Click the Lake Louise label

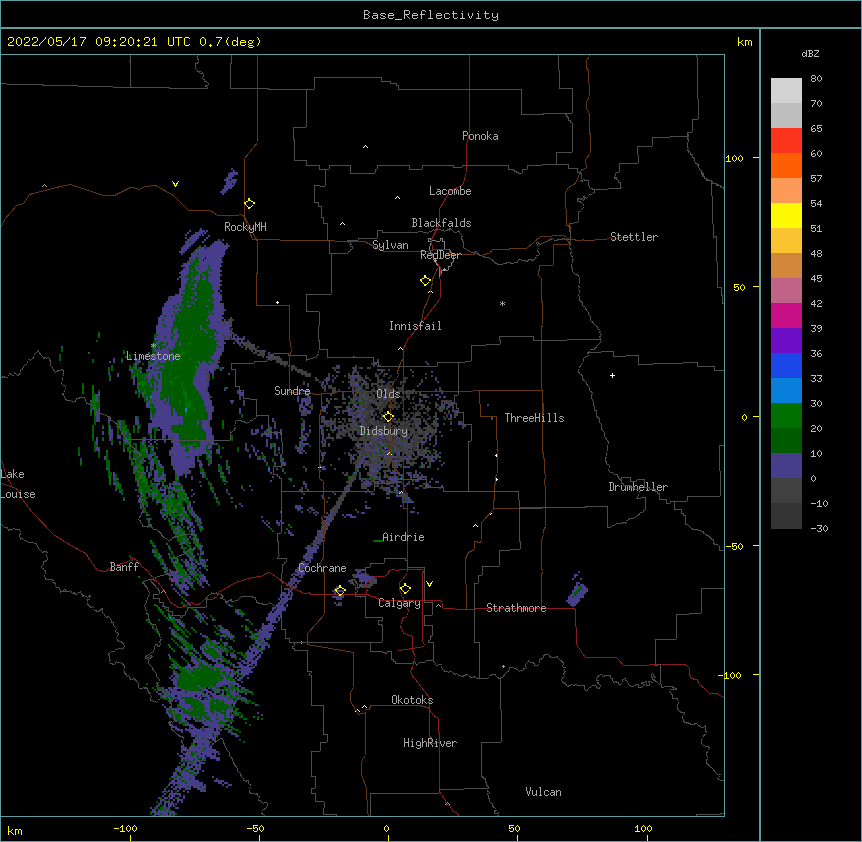[x=18, y=484]
